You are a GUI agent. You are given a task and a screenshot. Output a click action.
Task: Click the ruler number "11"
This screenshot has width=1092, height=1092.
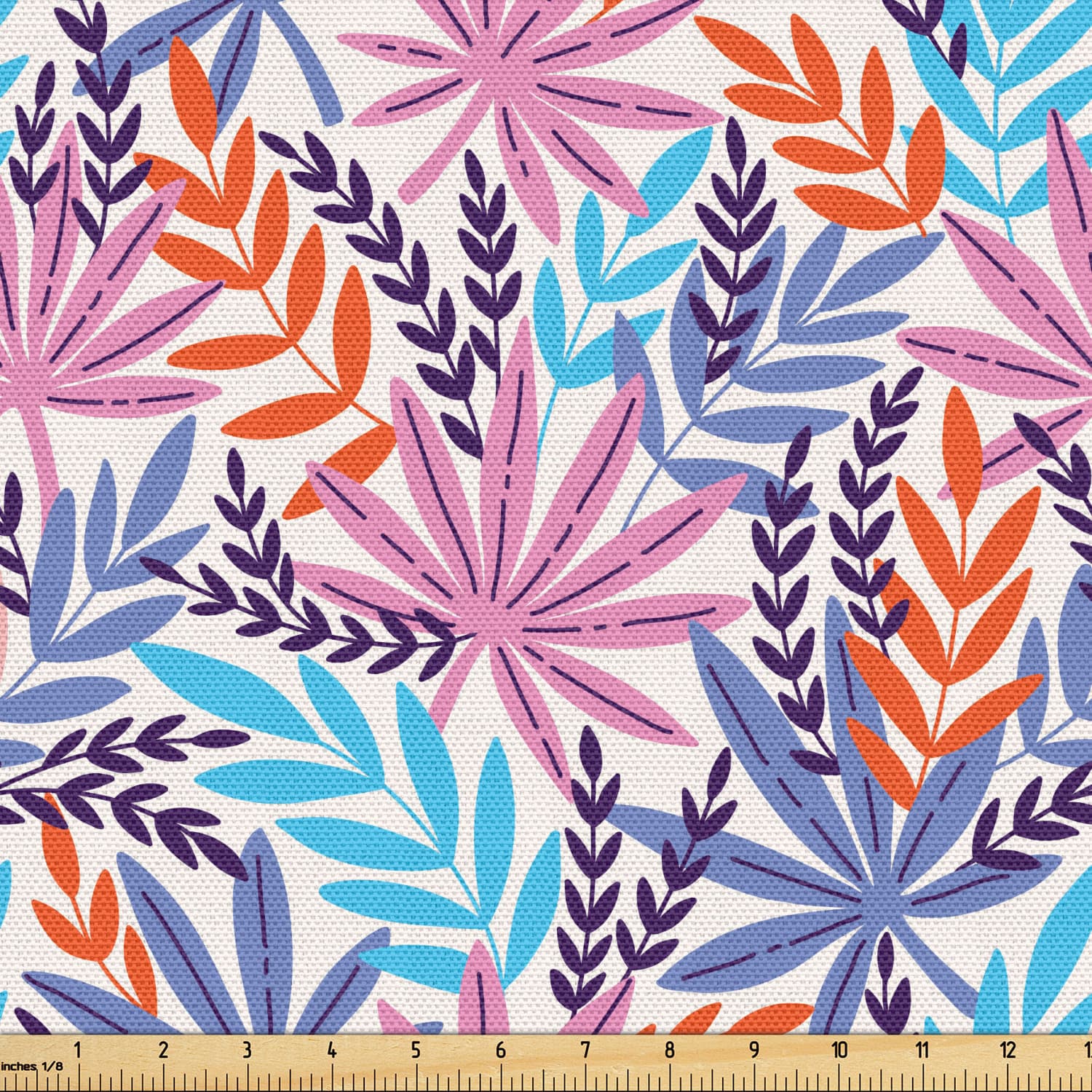923,1050
